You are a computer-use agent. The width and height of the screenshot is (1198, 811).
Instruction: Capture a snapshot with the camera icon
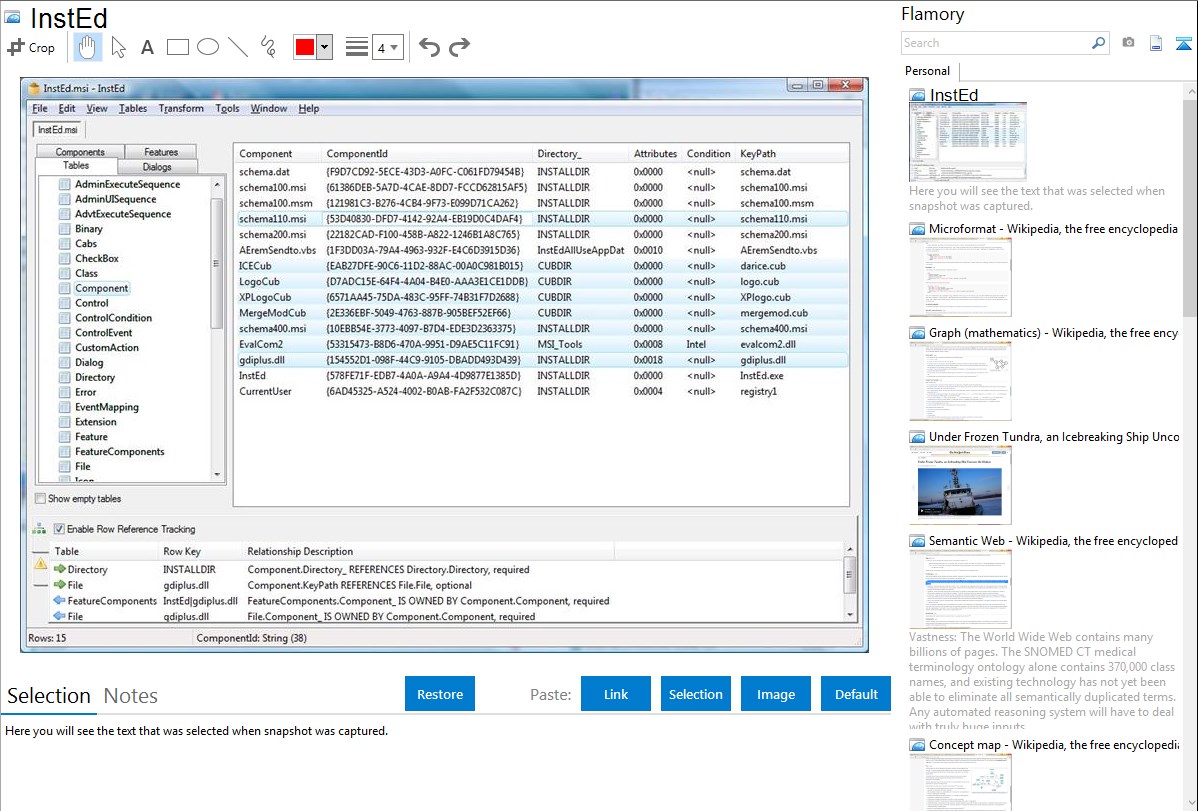(x=1128, y=43)
